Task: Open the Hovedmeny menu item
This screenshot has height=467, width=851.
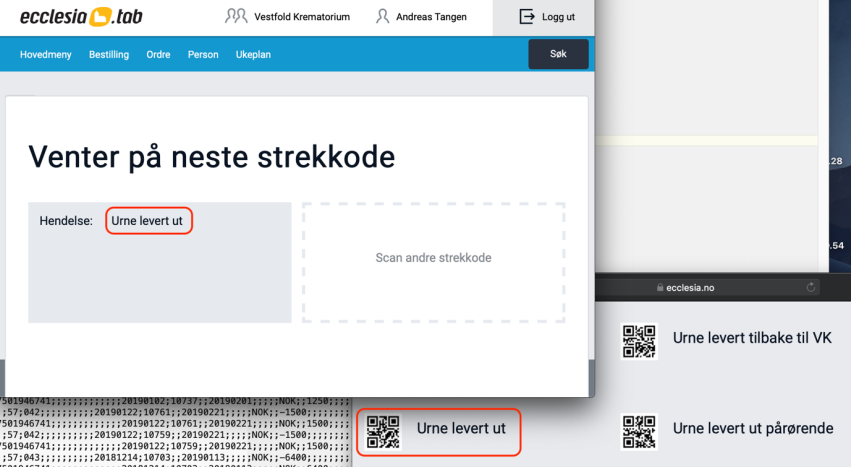Action: coord(46,54)
